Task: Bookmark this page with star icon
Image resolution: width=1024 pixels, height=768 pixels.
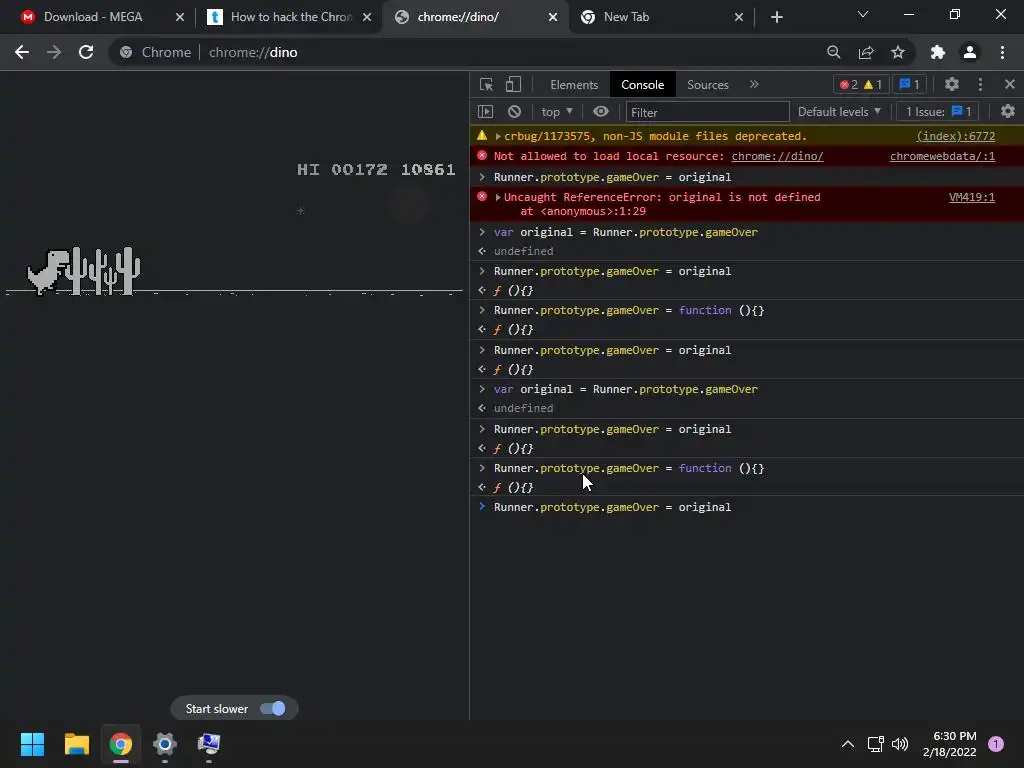Action: 898,52
